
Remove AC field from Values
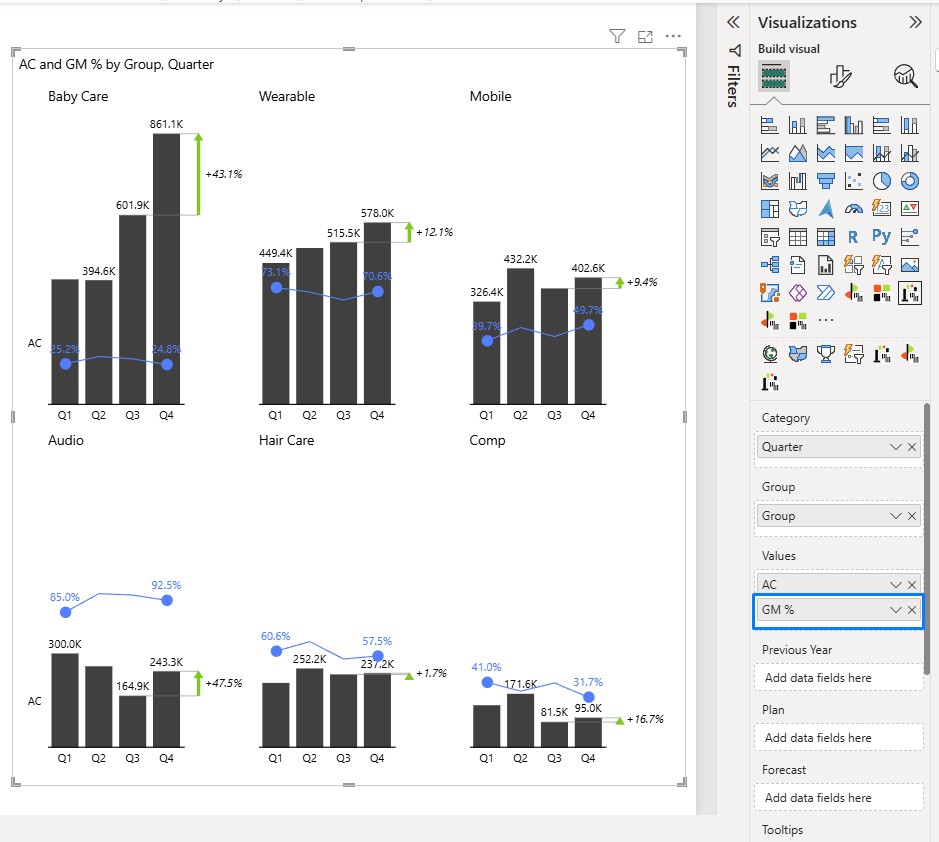pyautogui.click(x=912, y=584)
